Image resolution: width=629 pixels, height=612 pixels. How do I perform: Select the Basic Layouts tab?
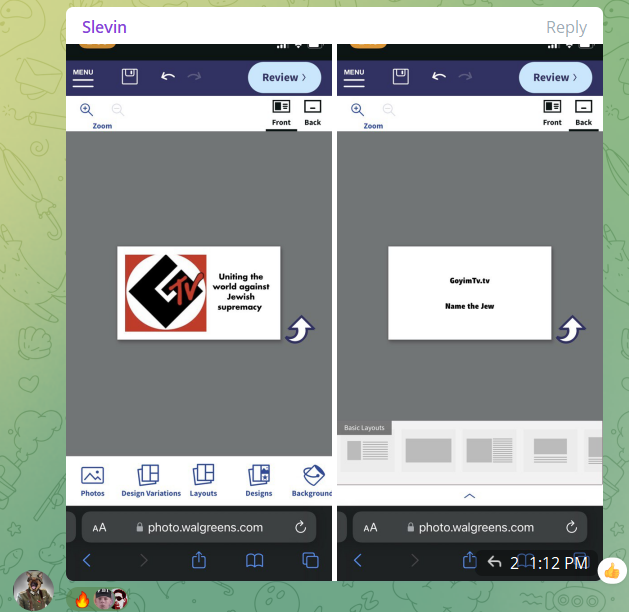point(364,428)
